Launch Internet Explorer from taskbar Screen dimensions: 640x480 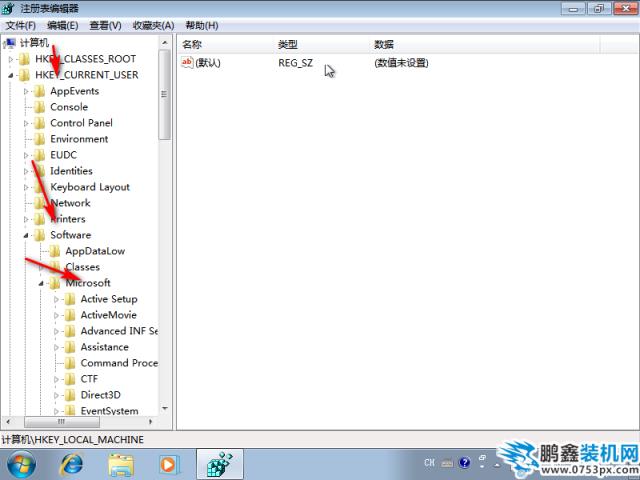(71, 464)
